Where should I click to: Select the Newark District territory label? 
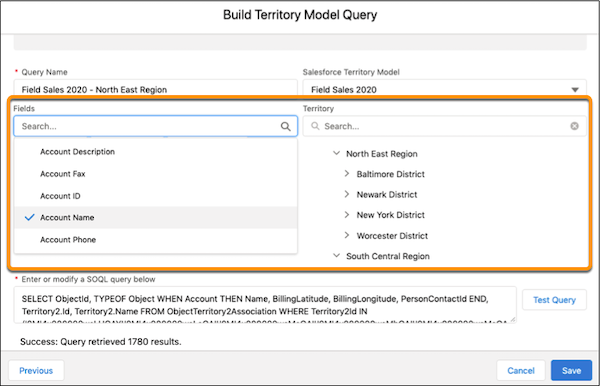pos(387,194)
